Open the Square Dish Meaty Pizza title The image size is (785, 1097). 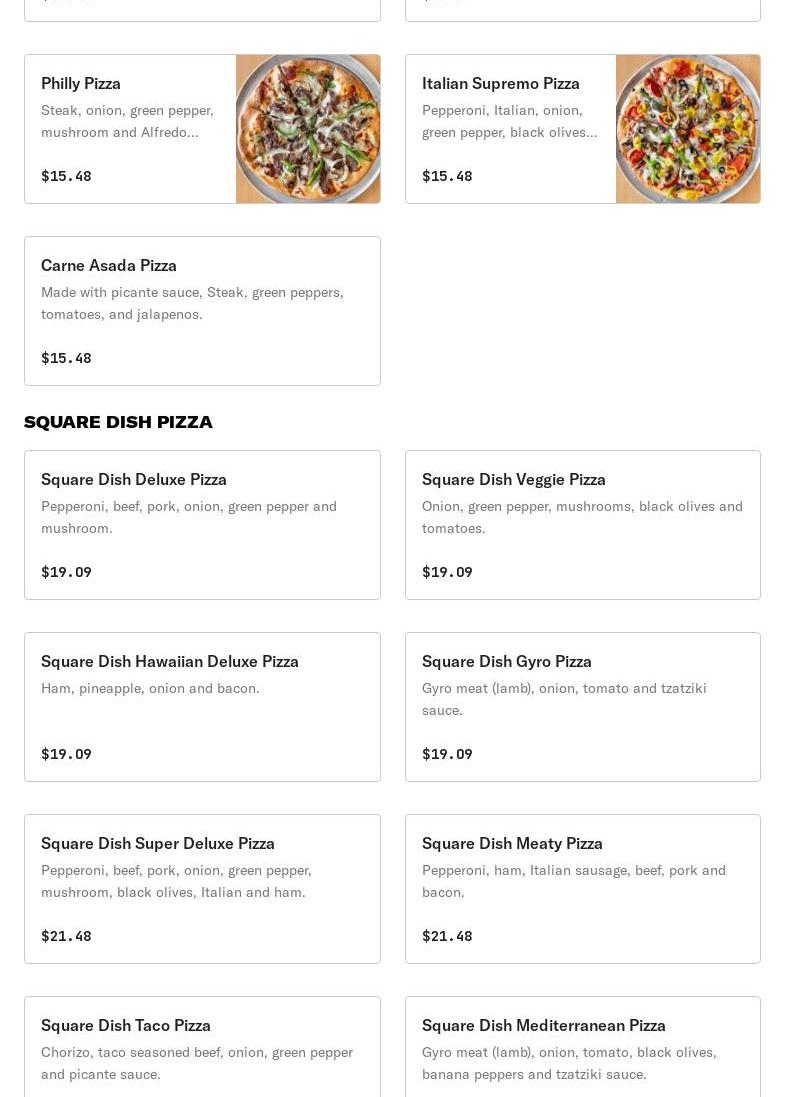point(512,843)
